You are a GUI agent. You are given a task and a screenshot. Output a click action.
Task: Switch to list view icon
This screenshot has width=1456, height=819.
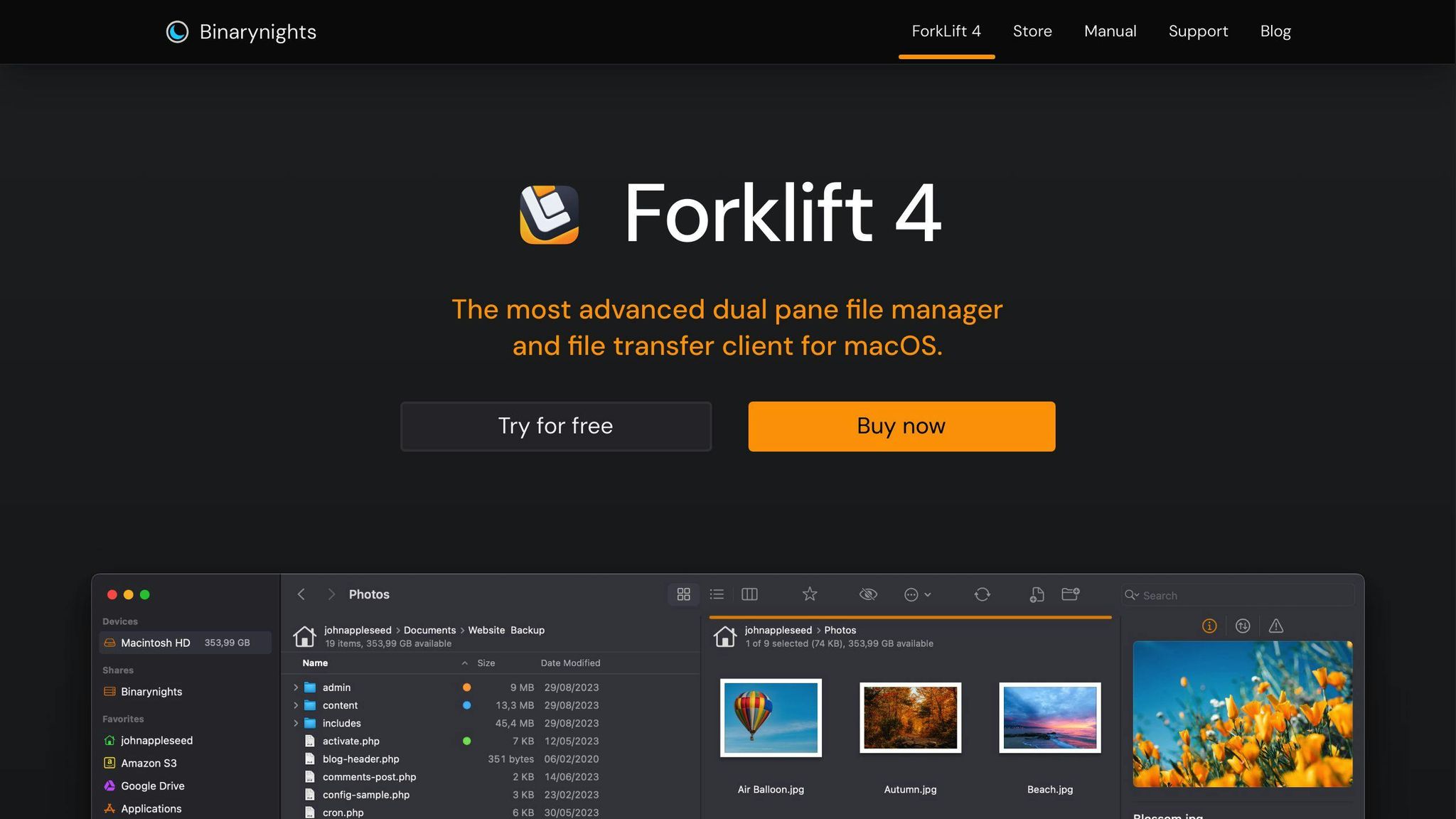[717, 594]
